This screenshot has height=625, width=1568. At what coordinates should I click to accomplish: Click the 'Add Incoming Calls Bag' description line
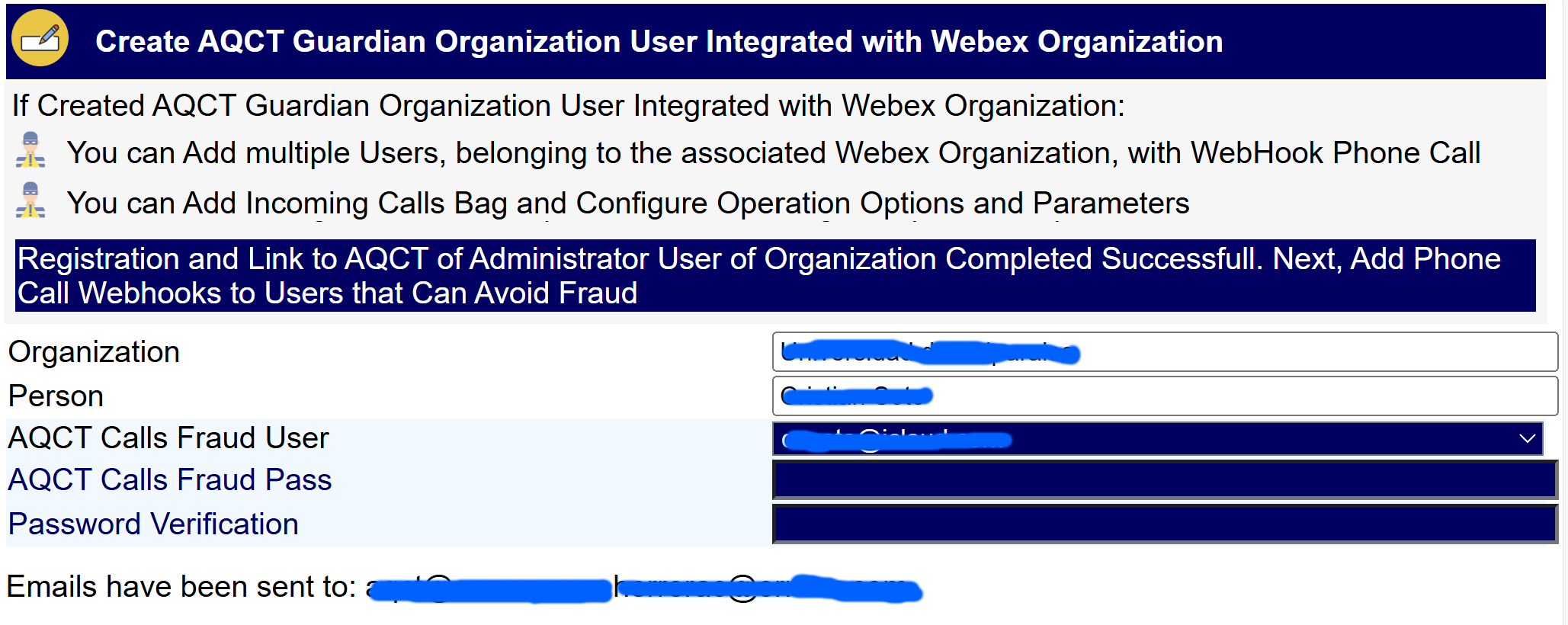628,204
